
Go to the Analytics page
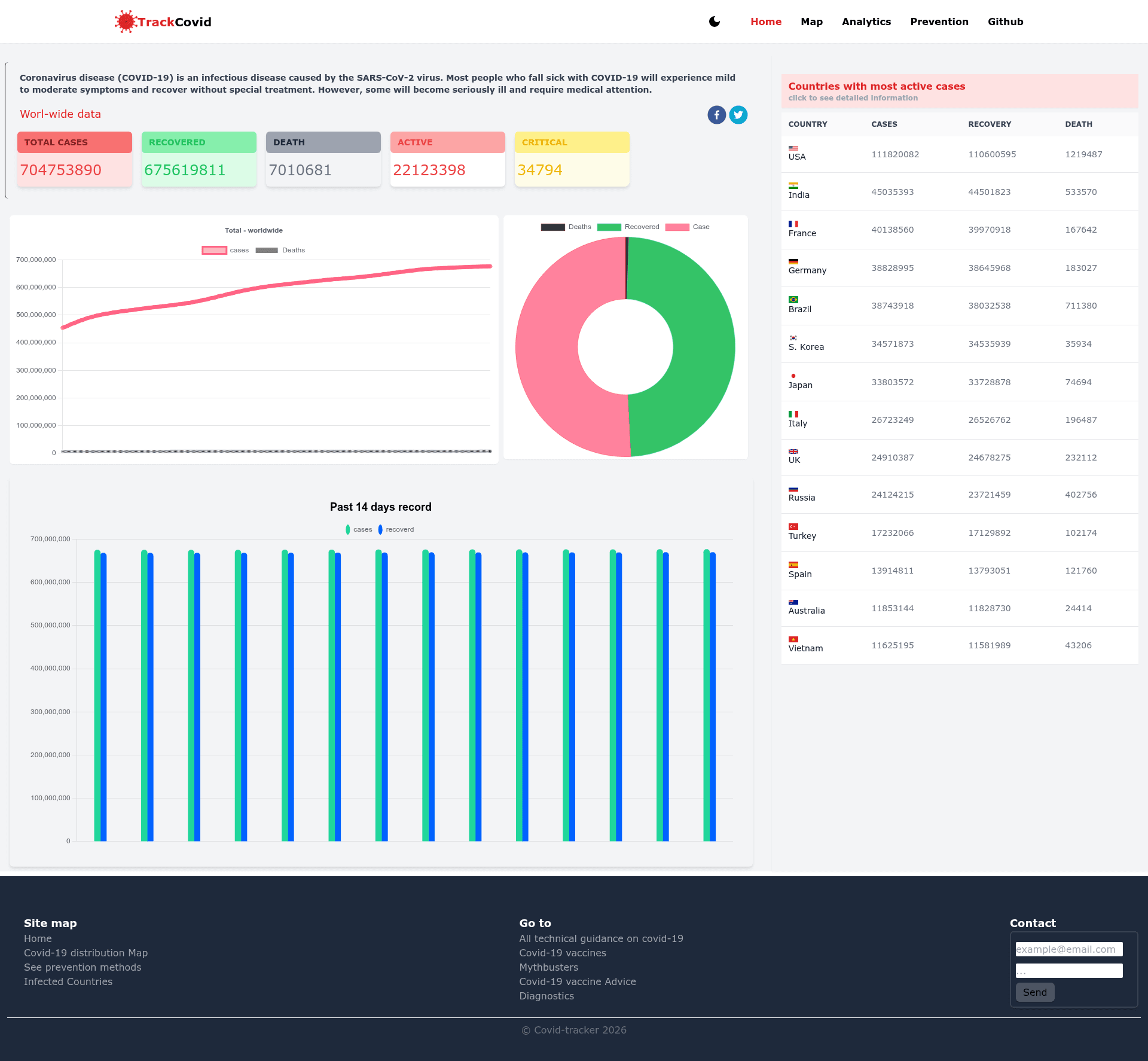click(866, 22)
